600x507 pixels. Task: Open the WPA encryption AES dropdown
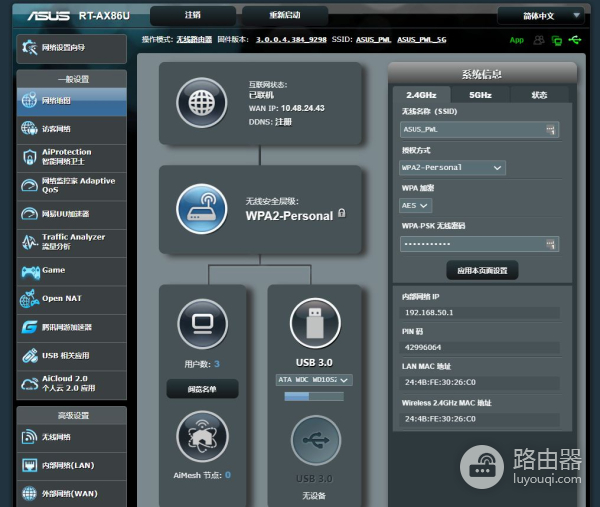click(416, 205)
